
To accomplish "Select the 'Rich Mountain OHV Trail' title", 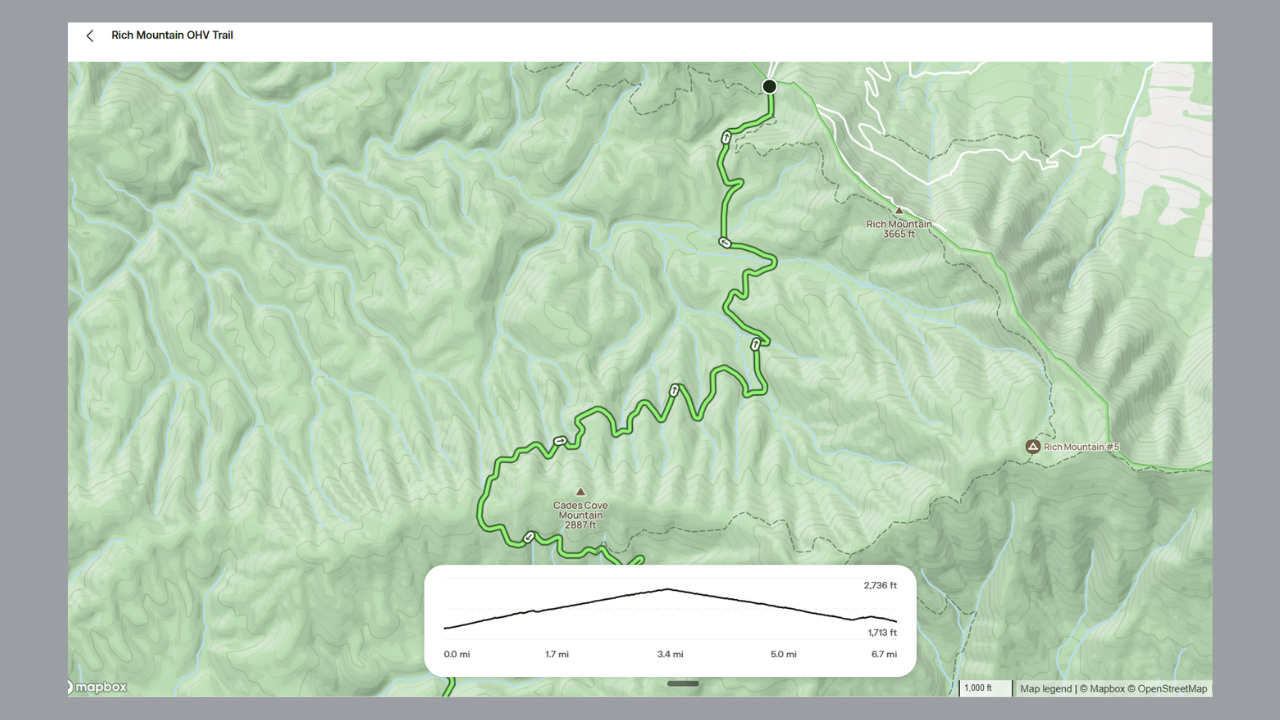I will coord(172,35).
